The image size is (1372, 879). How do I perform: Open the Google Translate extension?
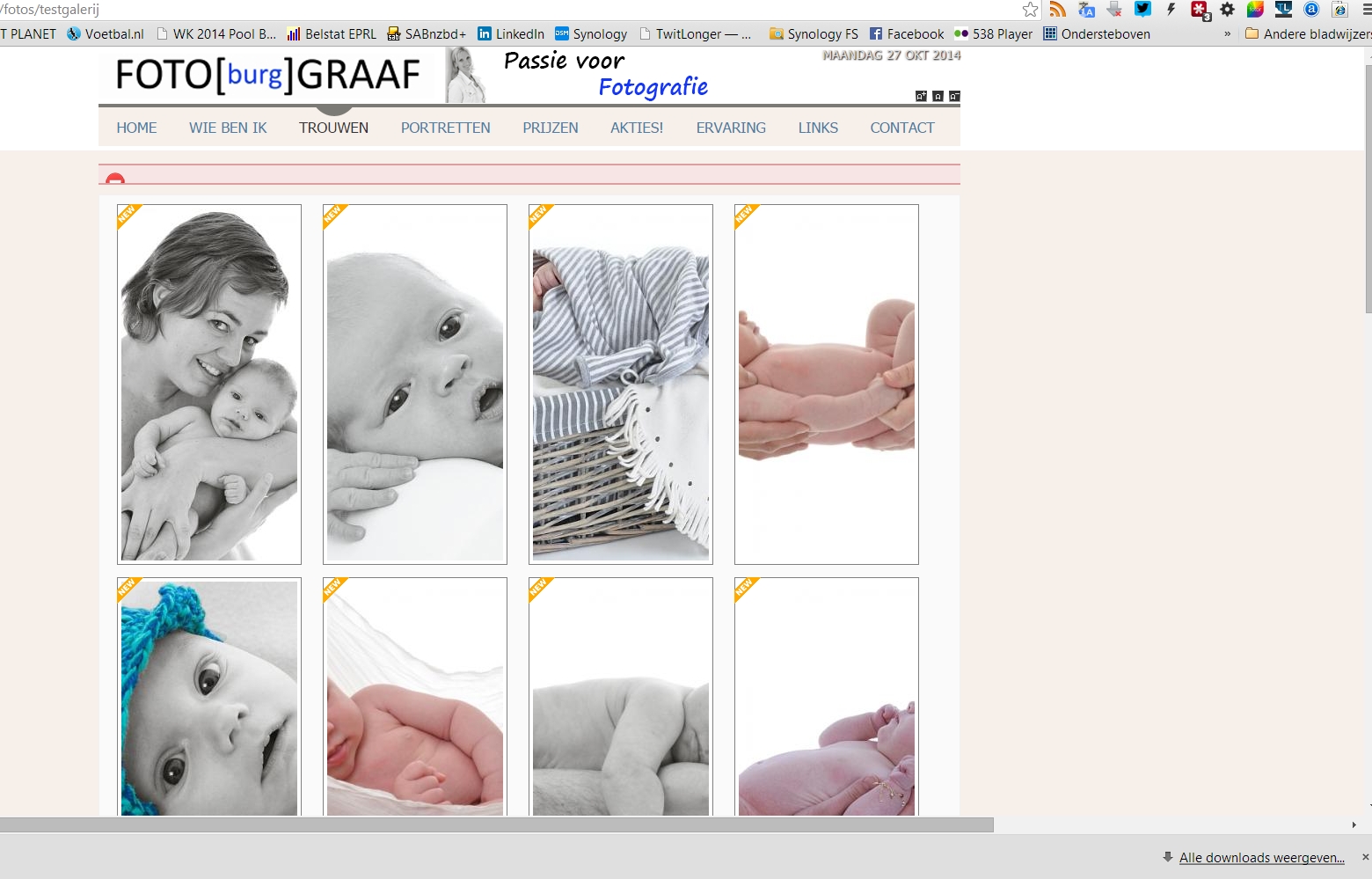[1086, 10]
